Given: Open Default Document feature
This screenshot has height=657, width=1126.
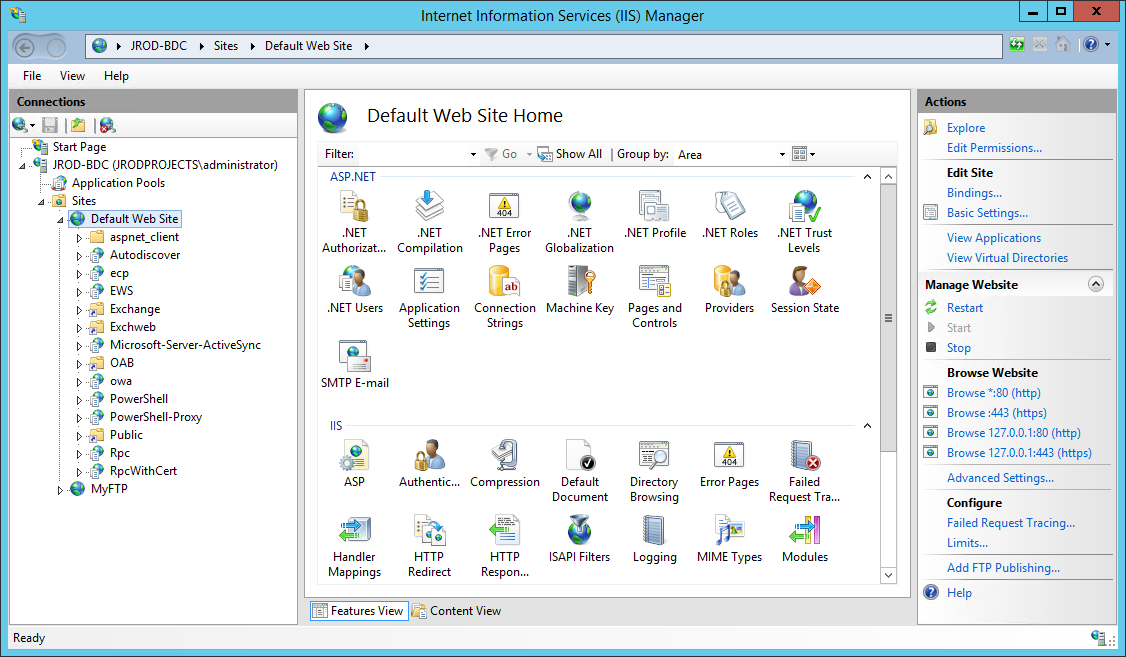Looking at the screenshot, I should [x=580, y=471].
